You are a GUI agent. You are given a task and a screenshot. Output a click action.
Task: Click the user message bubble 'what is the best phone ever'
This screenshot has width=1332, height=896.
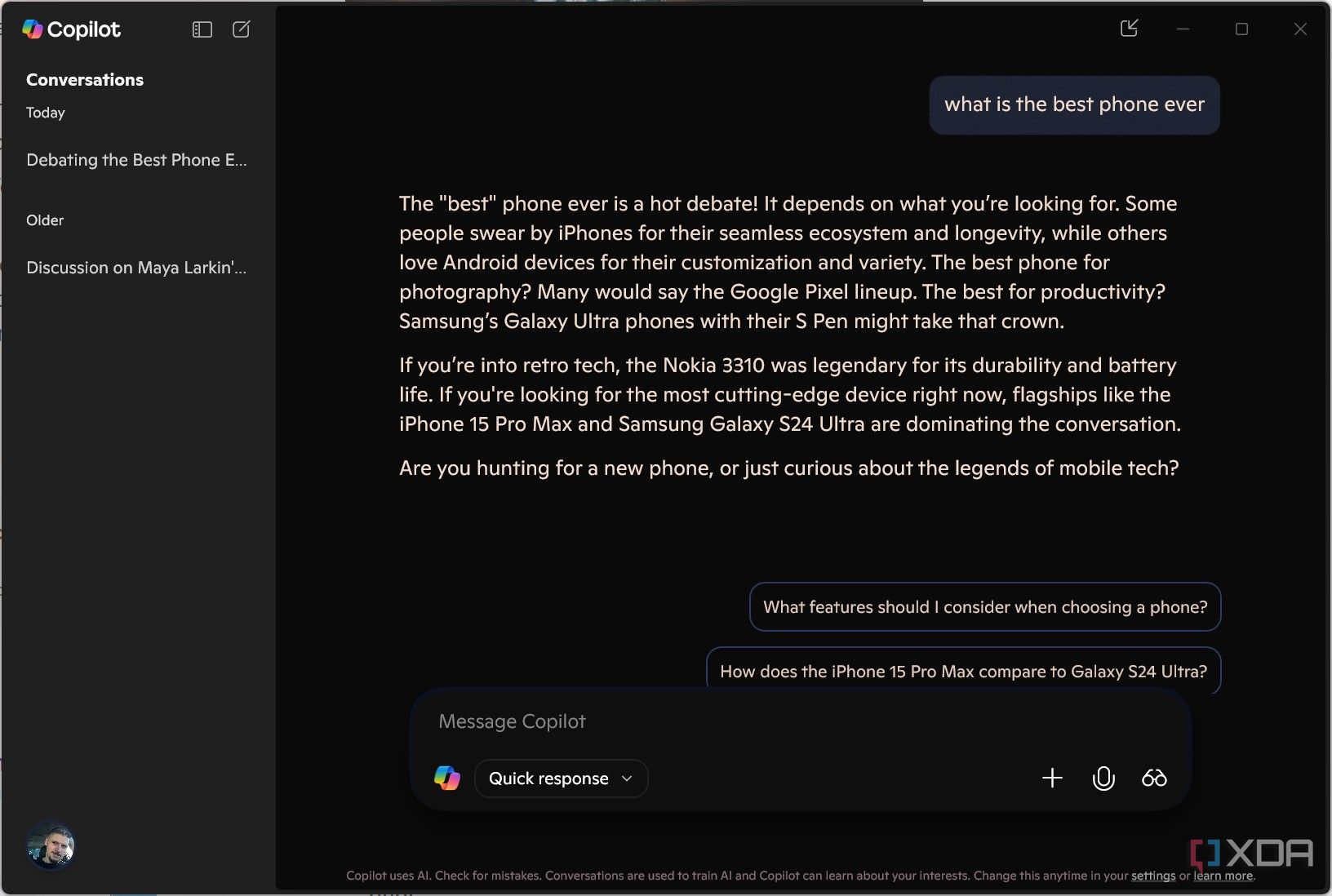tap(1074, 104)
